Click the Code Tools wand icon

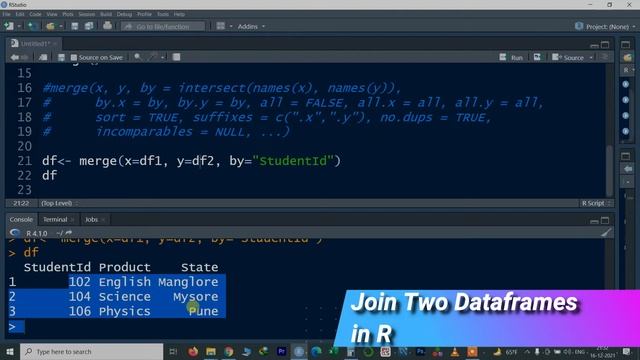[x=153, y=57]
